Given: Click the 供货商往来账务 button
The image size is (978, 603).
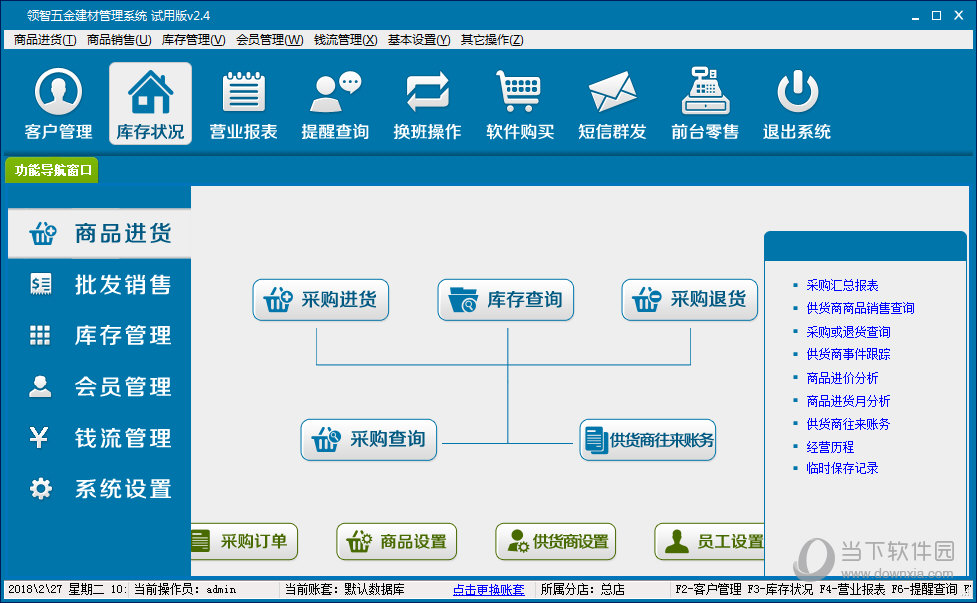Looking at the screenshot, I should coord(647,440).
